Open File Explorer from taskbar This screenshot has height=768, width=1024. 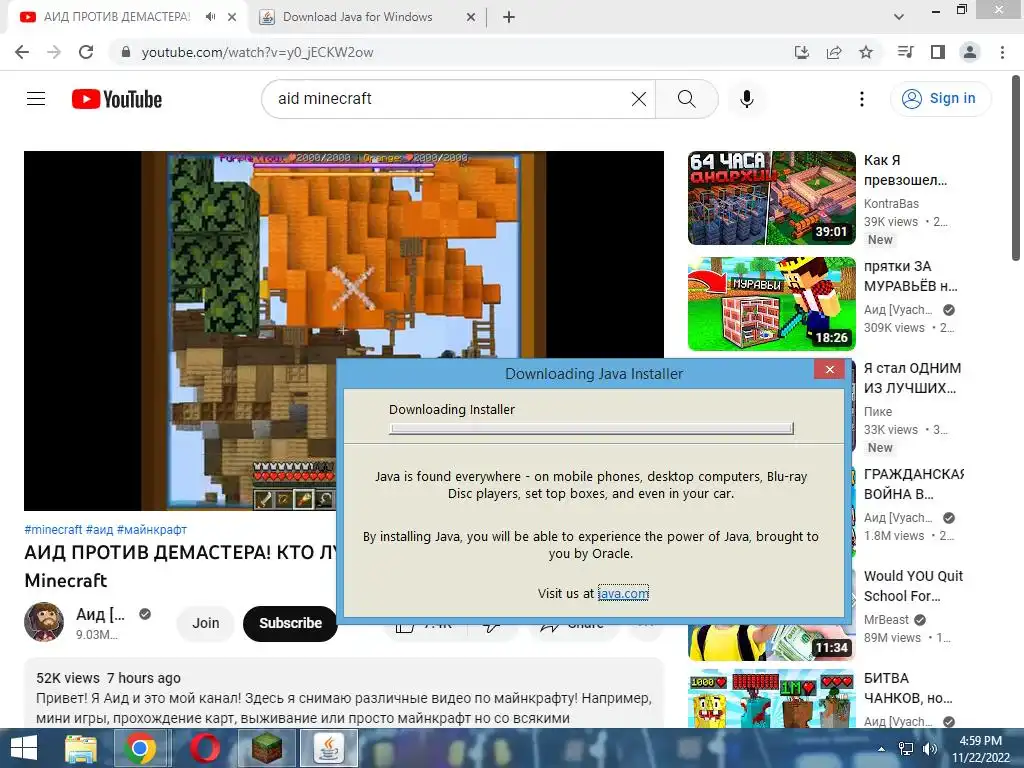(x=81, y=748)
